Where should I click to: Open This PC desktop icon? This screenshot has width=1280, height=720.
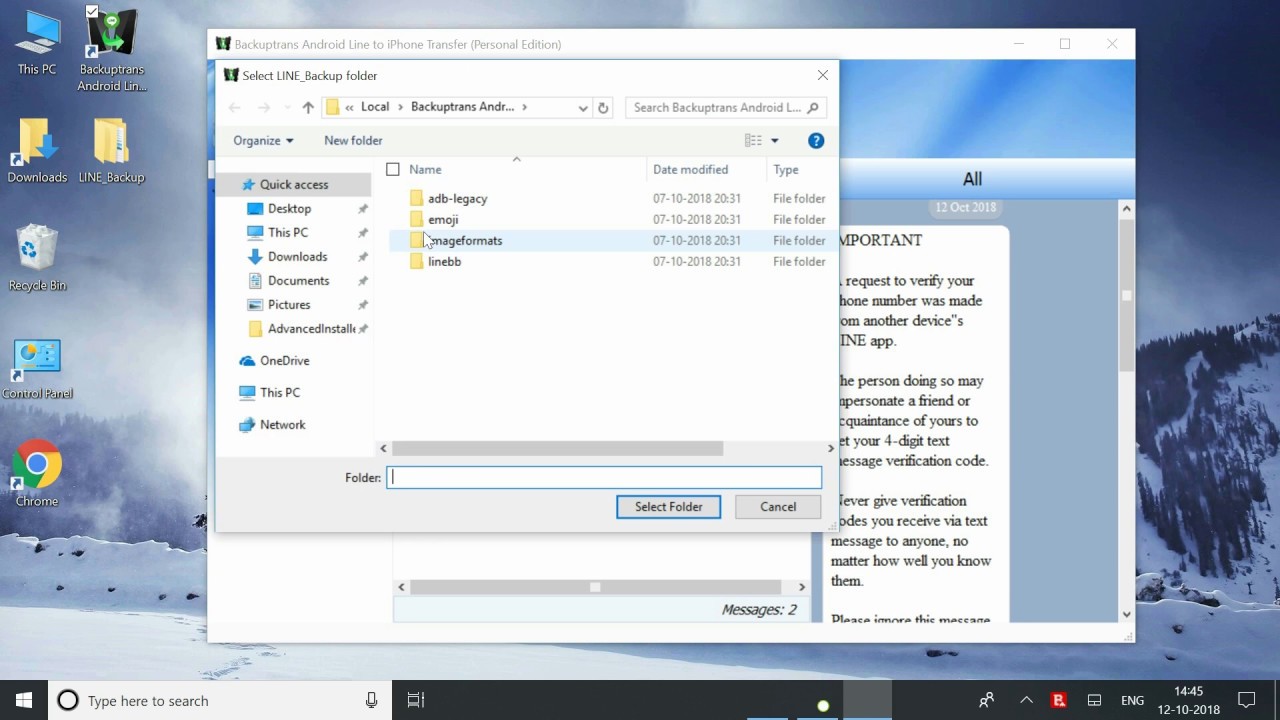(37, 43)
